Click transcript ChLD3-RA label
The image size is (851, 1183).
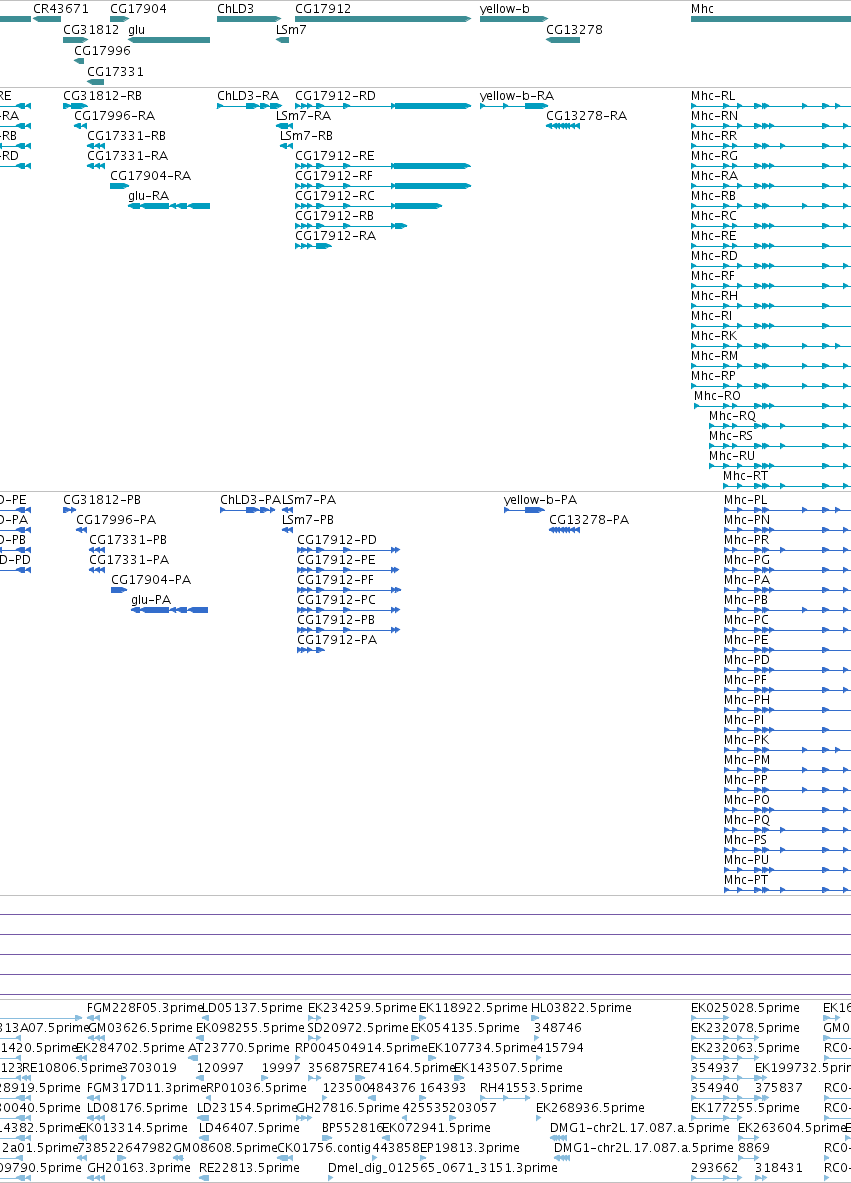click(x=248, y=96)
